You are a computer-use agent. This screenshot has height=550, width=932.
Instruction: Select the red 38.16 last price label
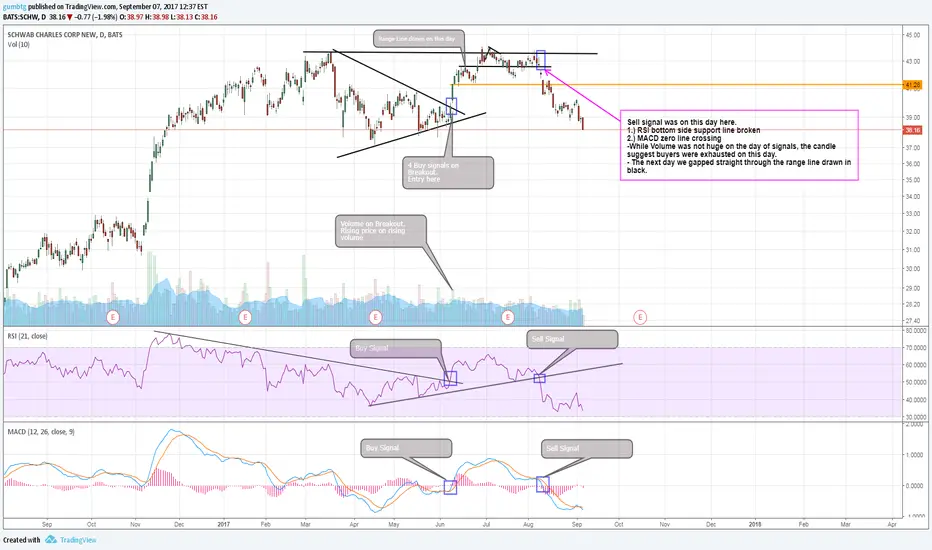[912, 130]
